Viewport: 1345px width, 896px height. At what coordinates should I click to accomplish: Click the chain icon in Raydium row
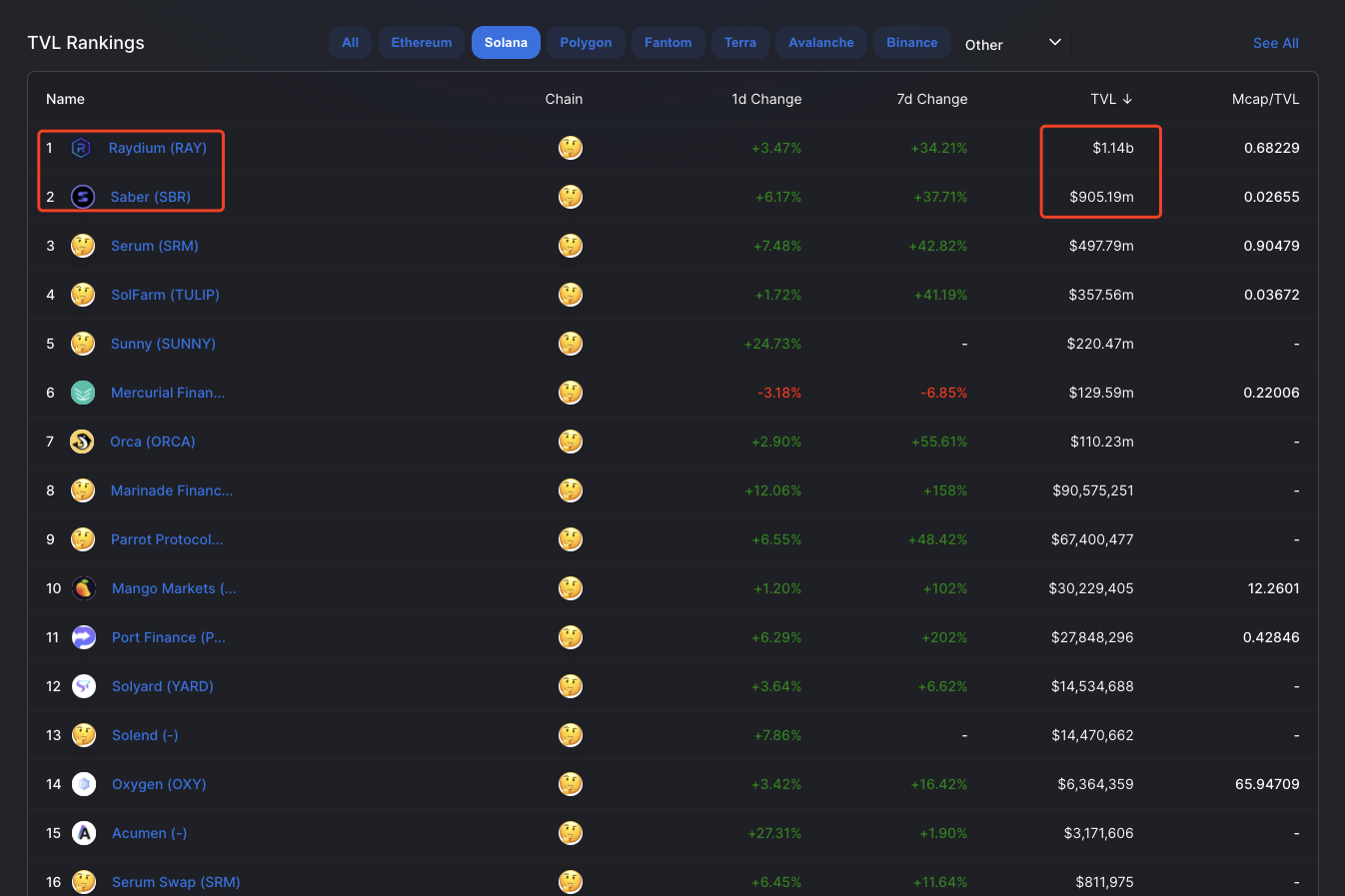(x=571, y=148)
